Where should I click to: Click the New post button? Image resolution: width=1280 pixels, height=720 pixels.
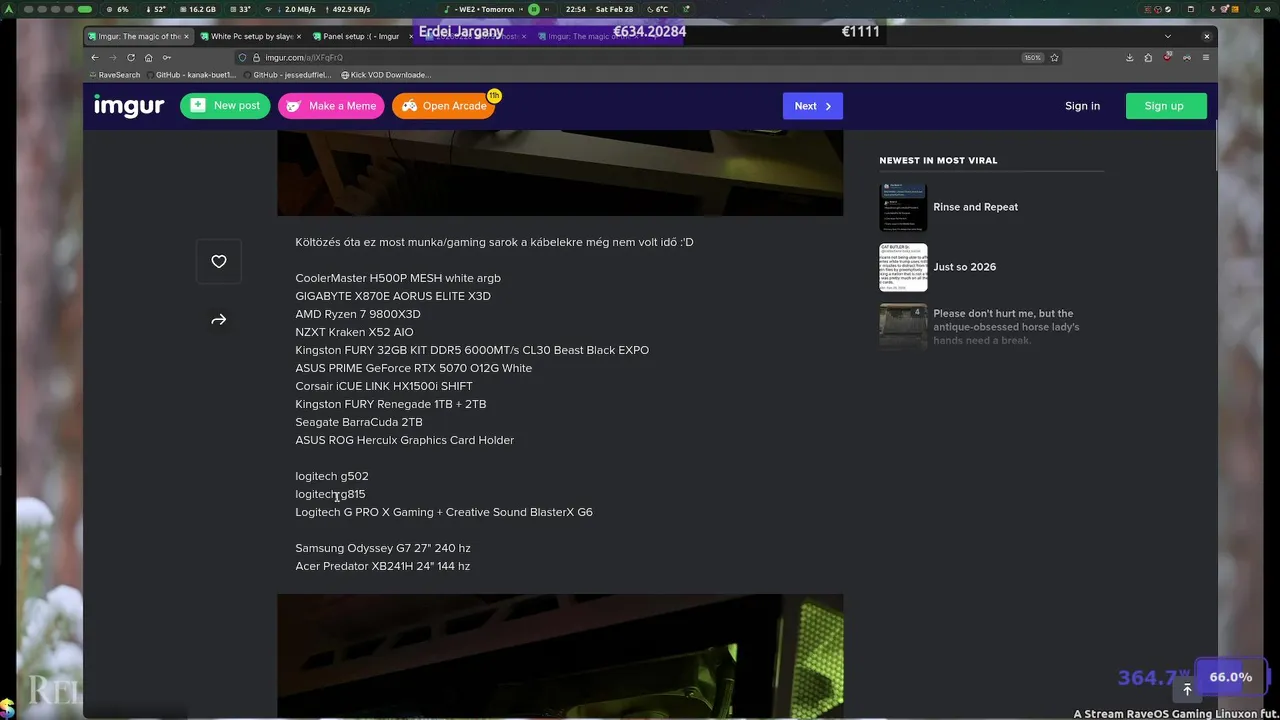(225, 106)
